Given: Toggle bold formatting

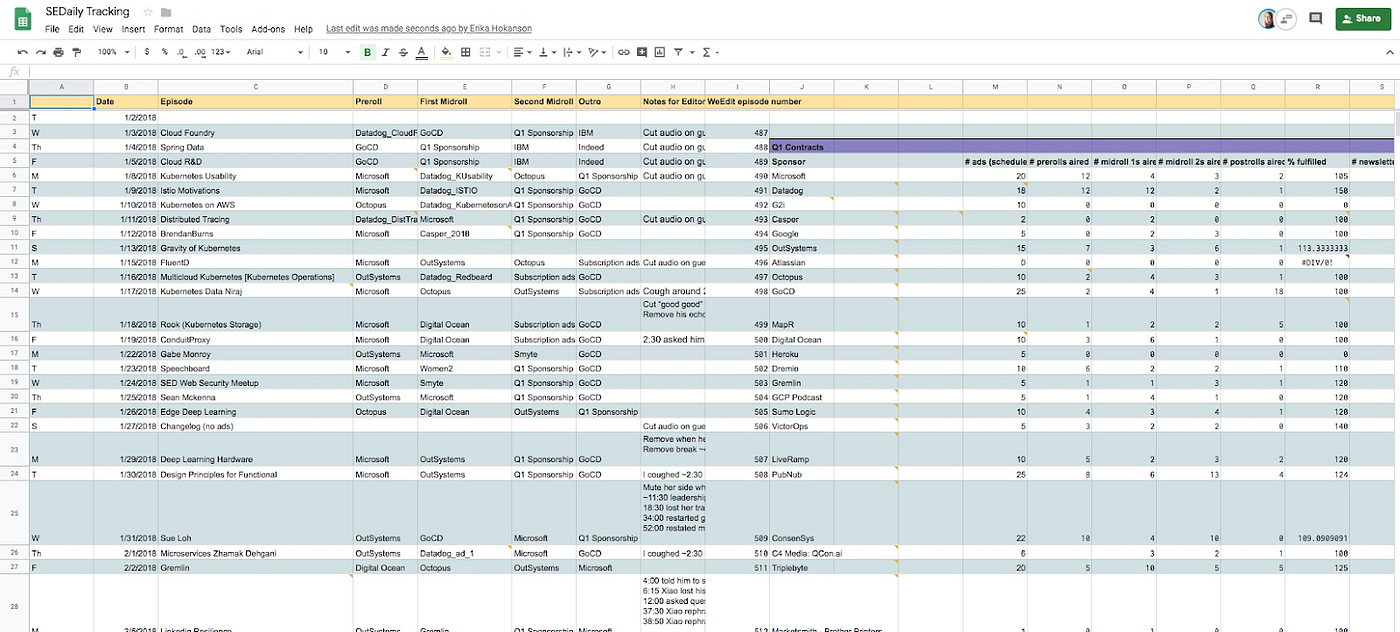Looking at the screenshot, I should pos(368,52).
